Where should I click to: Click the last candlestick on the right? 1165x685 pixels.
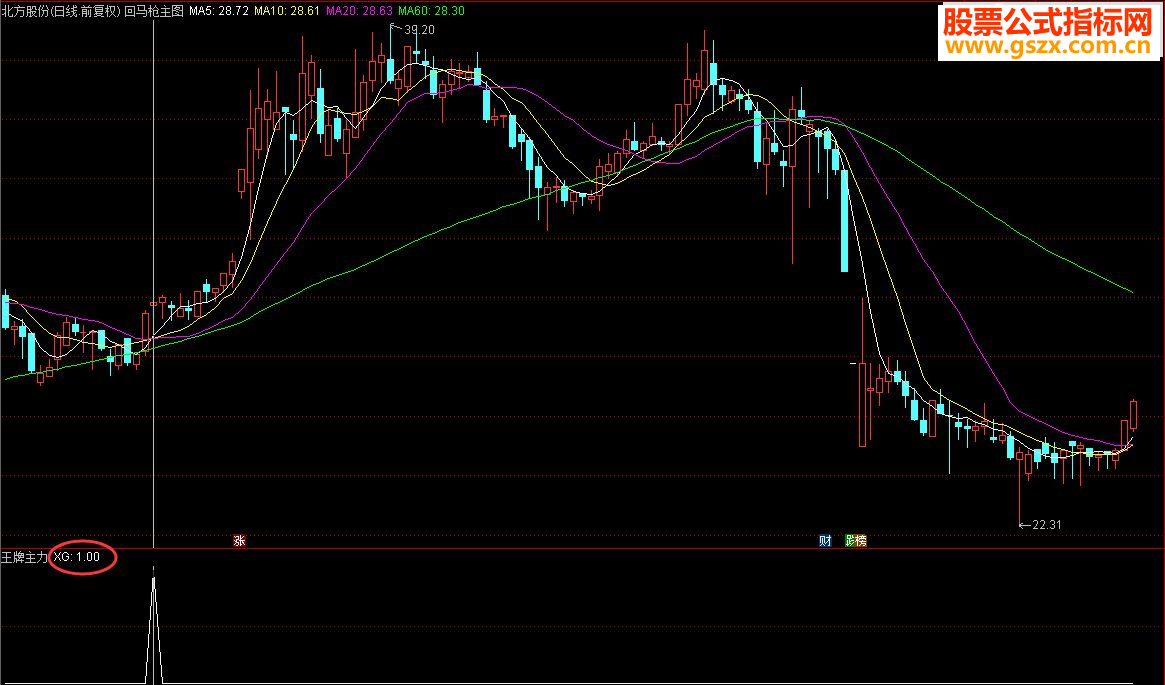point(1133,415)
